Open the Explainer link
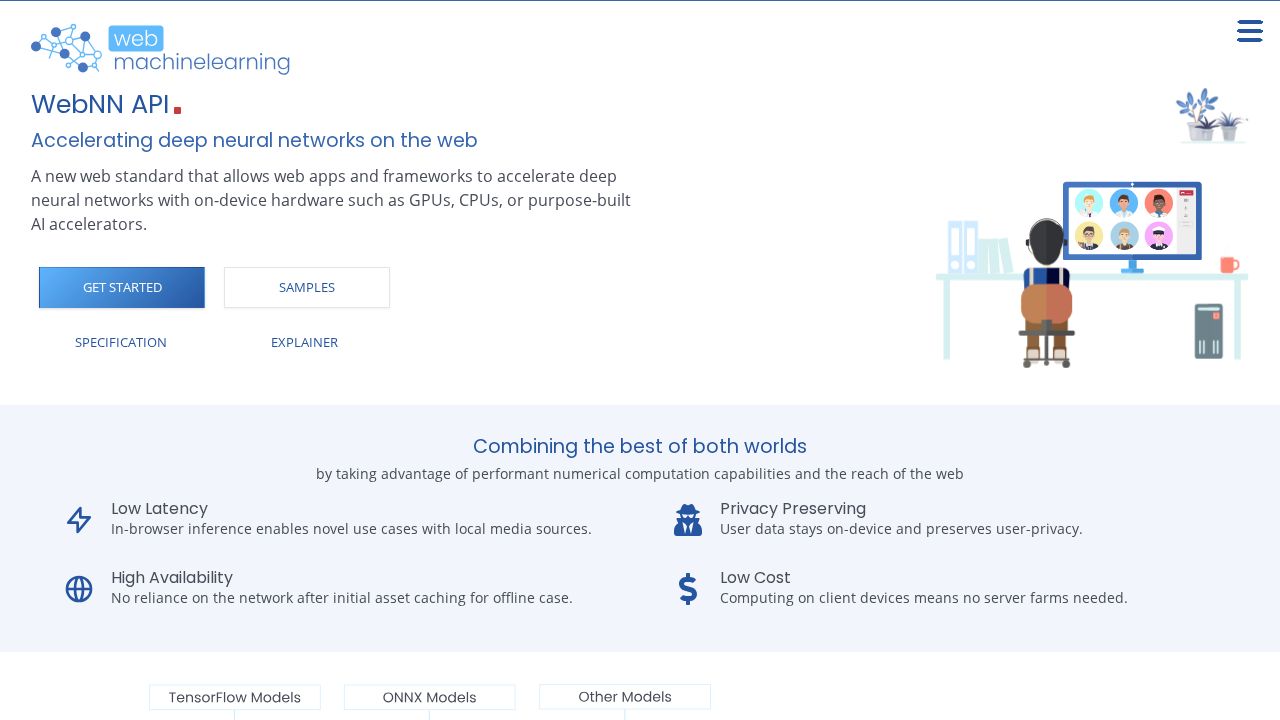Viewport: 1280px width, 720px height. point(304,342)
